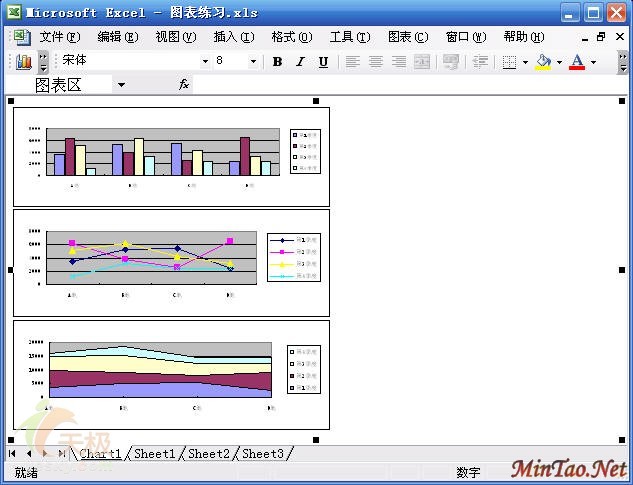Center align the text
Image resolution: width=633 pixels, height=485 pixels.
(375, 62)
